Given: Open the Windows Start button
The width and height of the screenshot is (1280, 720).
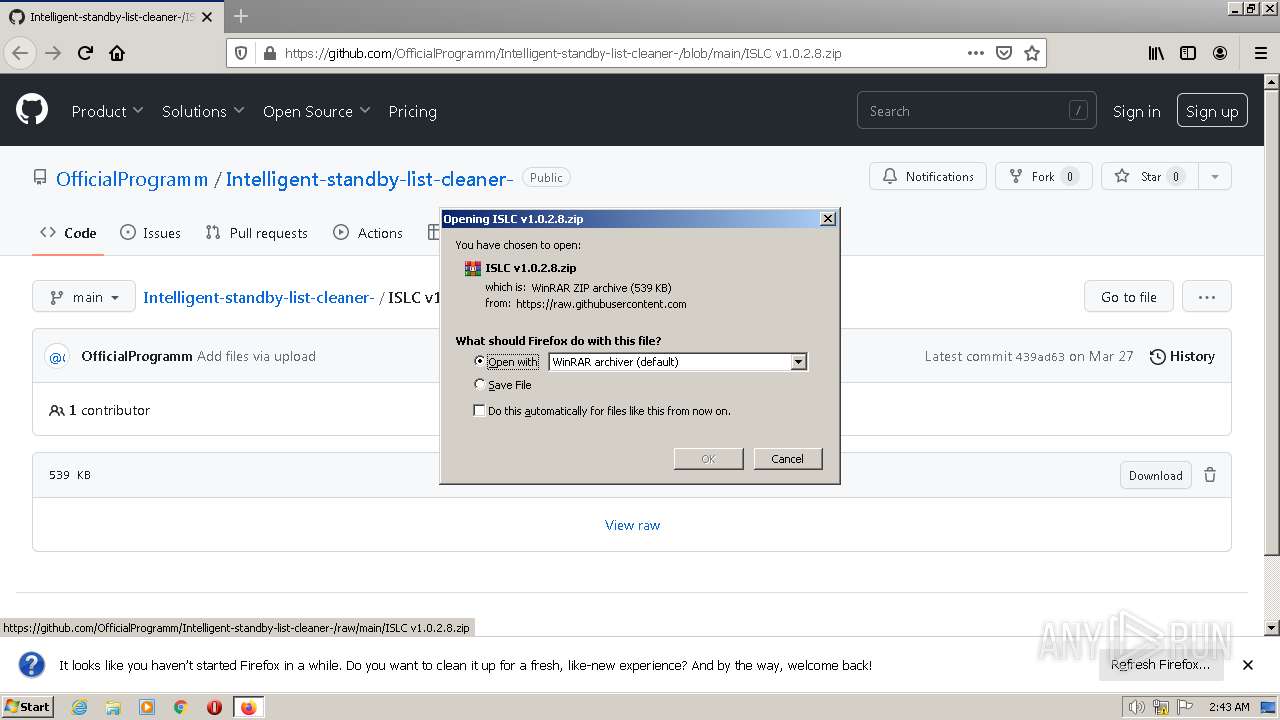Looking at the screenshot, I should 28,707.
